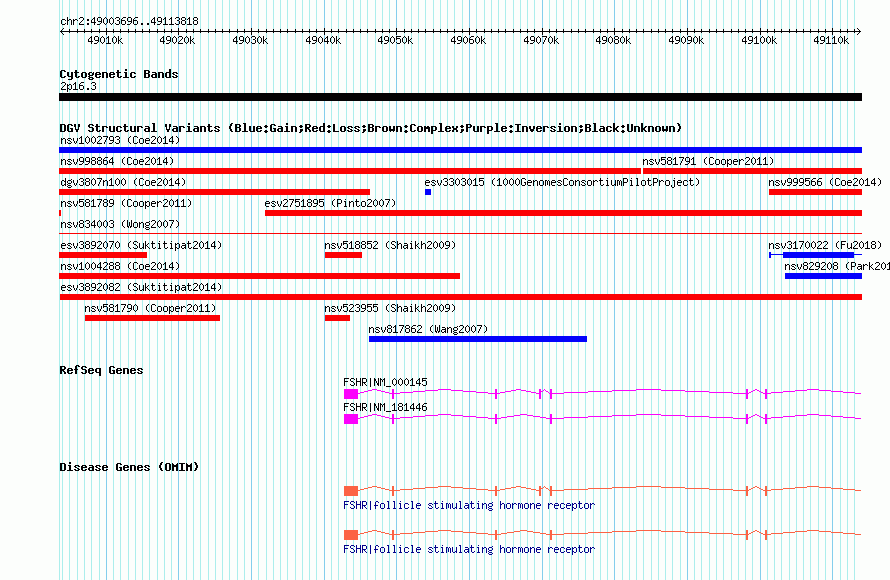Click the nsv999566 (Coe2014) red loss bar

pos(816,192)
